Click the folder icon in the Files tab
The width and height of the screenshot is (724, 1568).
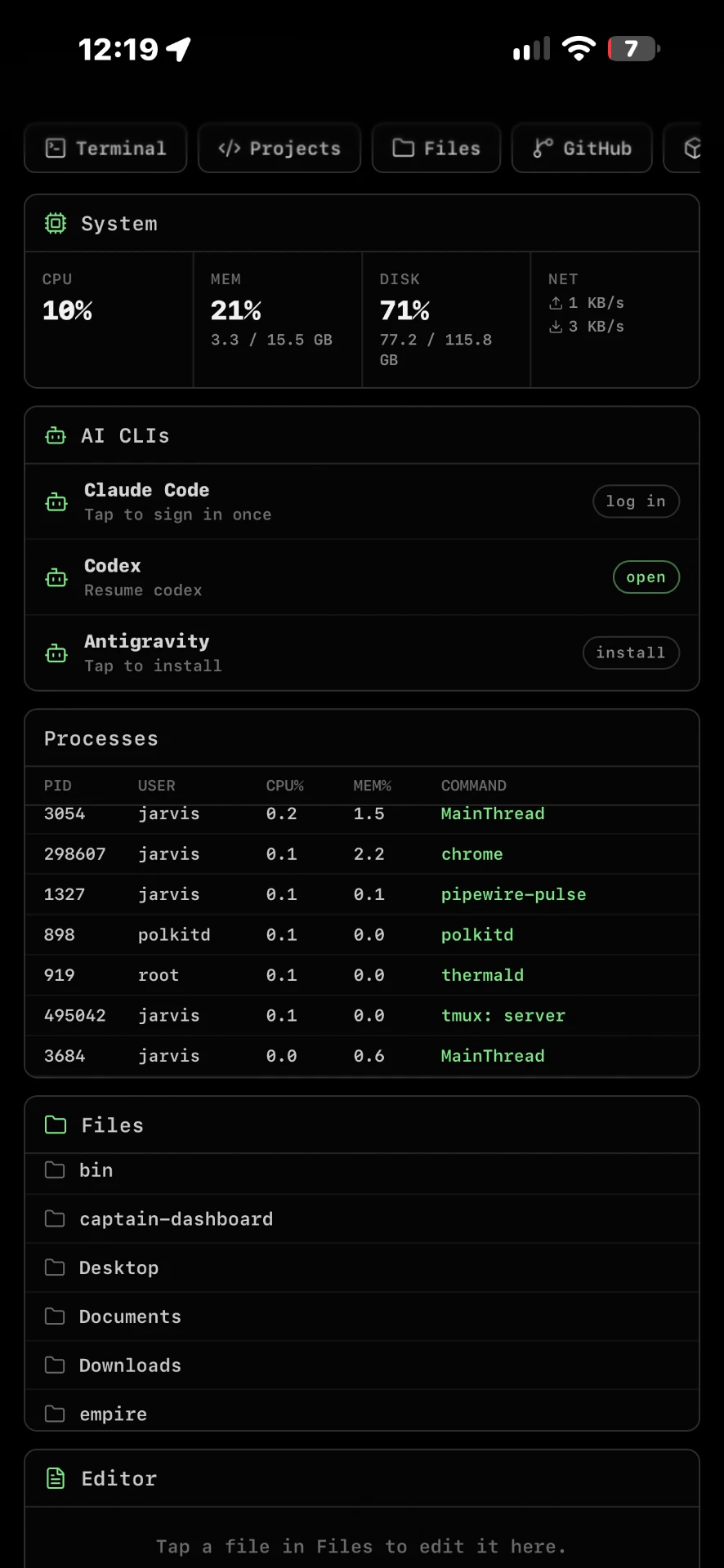click(x=404, y=148)
